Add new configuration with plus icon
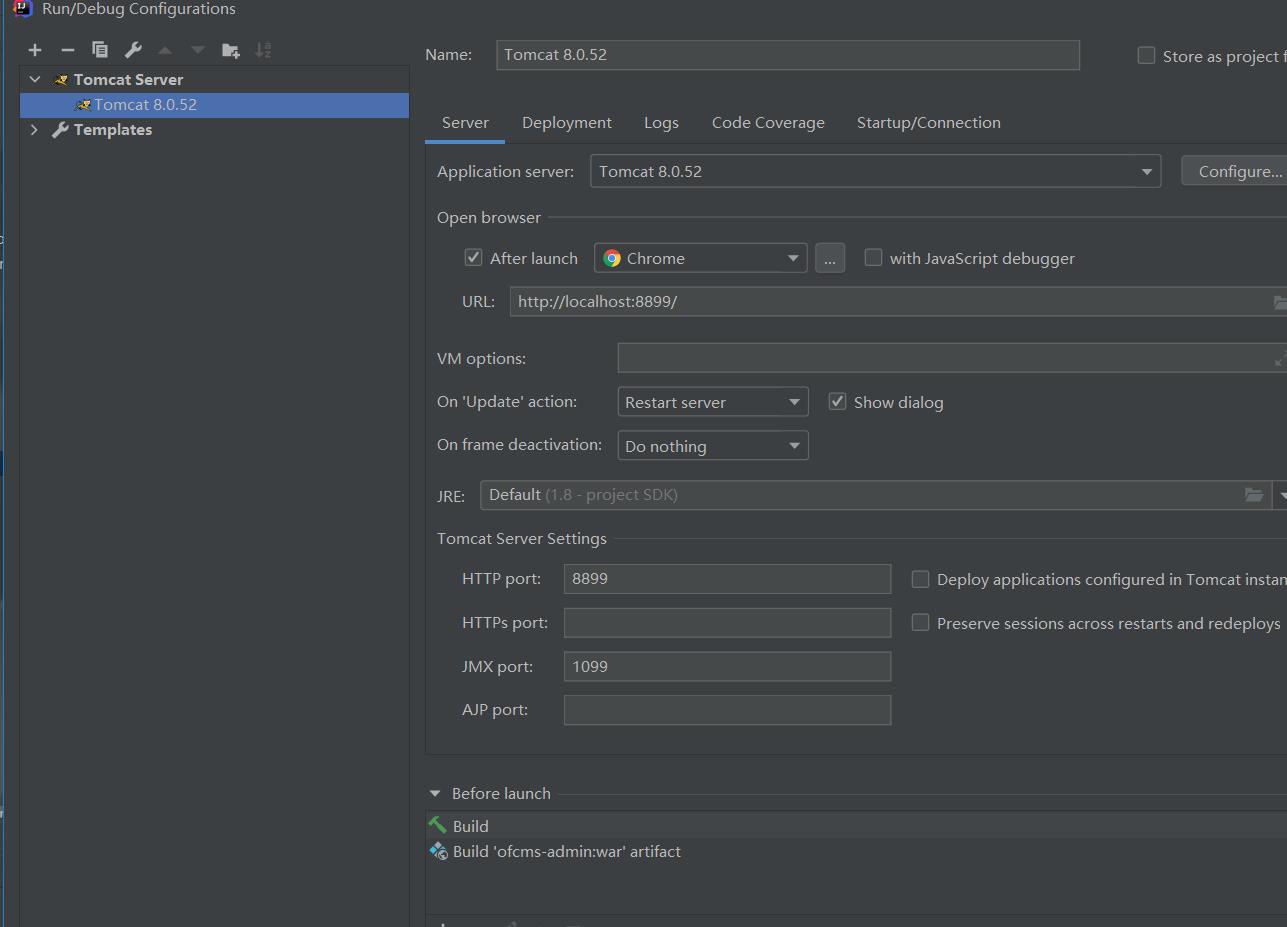The image size is (1287, 927). point(35,50)
